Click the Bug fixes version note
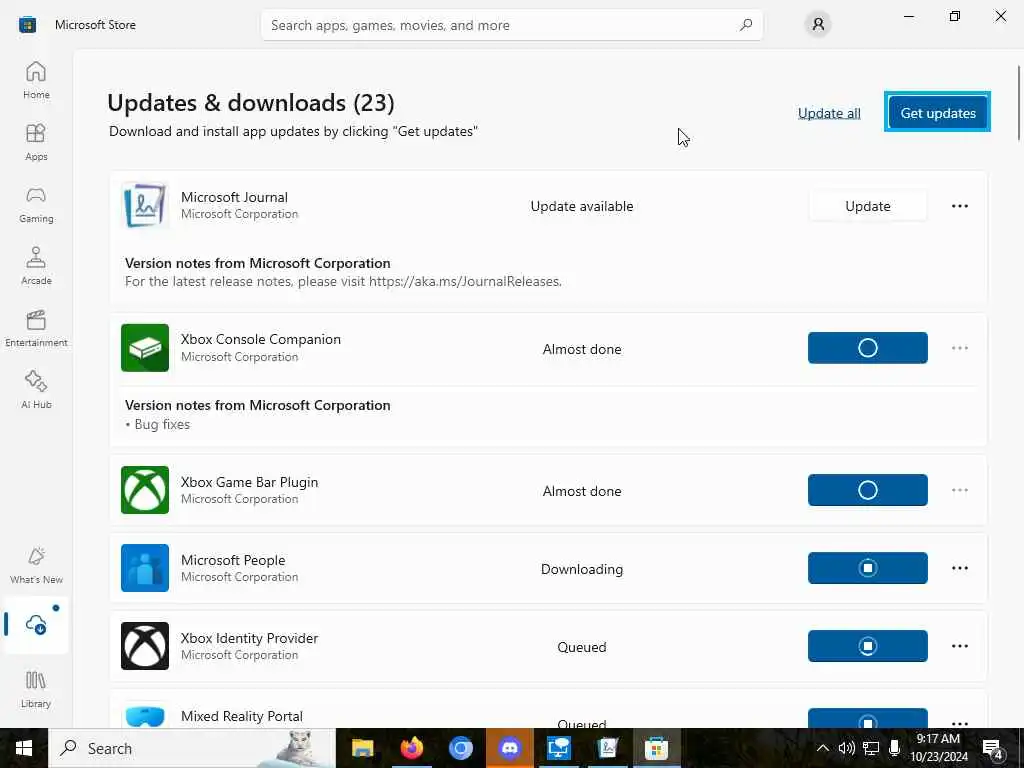Image resolution: width=1024 pixels, height=768 pixels. pyautogui.click(x=157, y=424)
